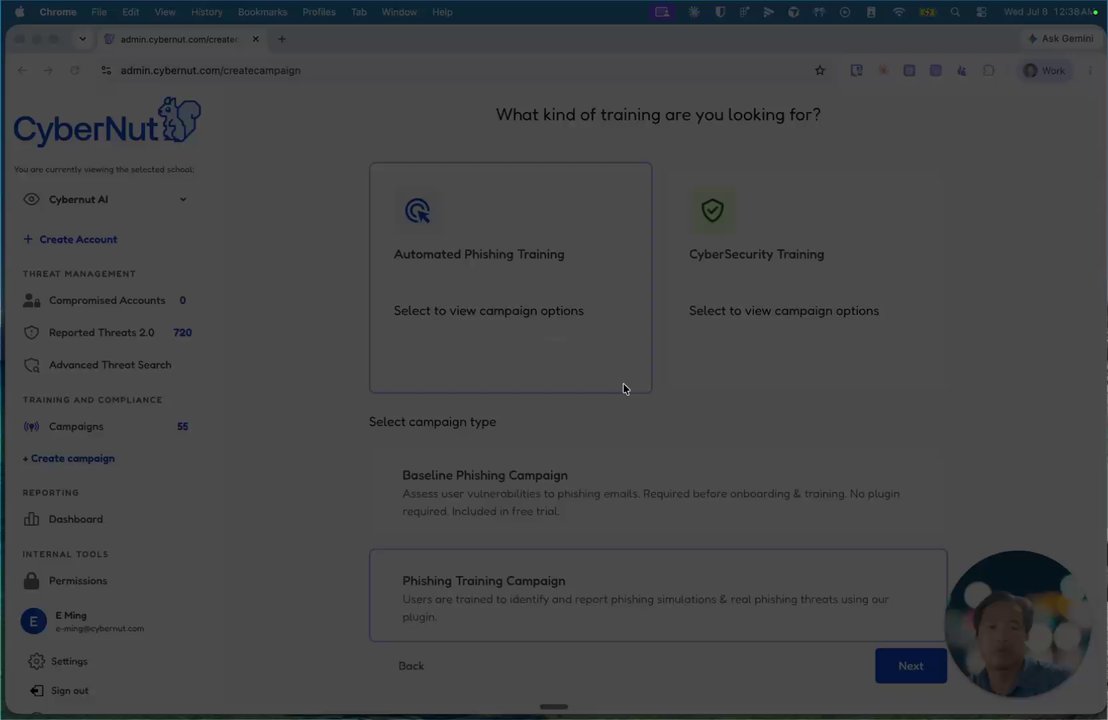
Task: Click the browser forward arrow
Action: (x=48, y=71)
